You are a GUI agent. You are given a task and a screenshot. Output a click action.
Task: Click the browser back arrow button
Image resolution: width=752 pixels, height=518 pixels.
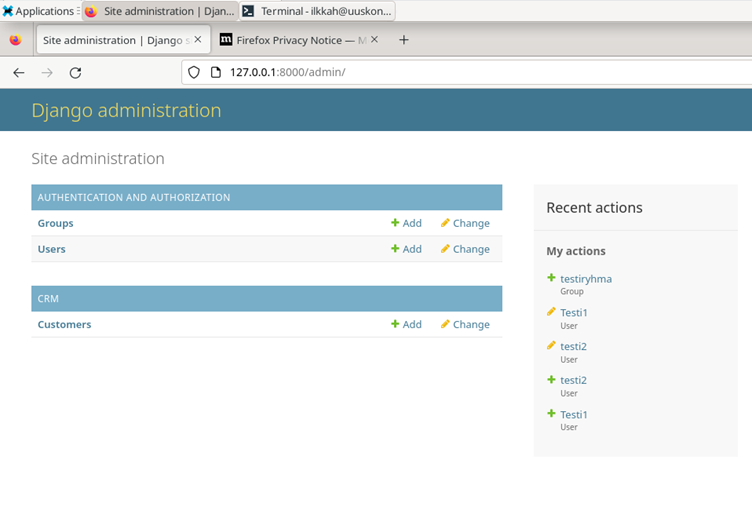[19, 73]
